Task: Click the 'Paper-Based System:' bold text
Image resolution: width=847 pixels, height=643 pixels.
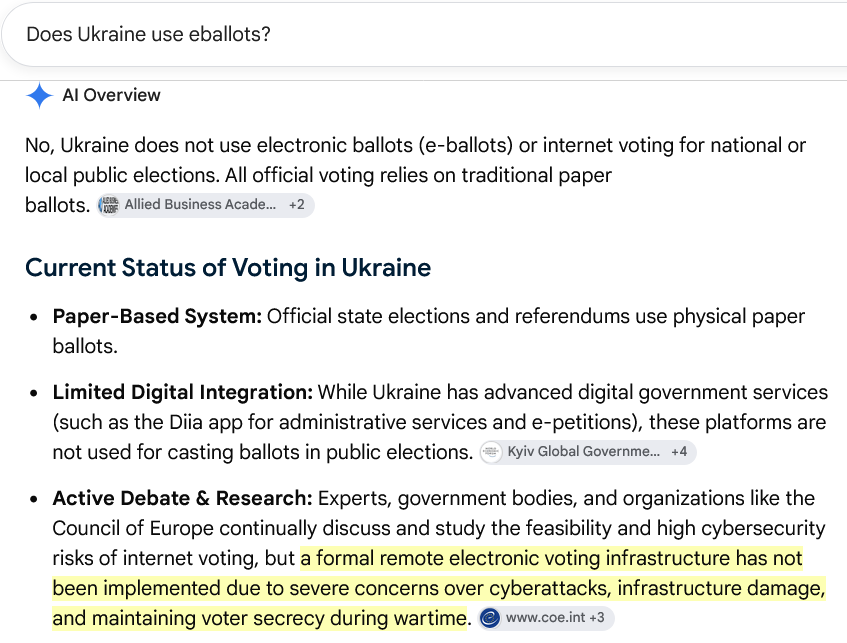Action: pos(157,317)
